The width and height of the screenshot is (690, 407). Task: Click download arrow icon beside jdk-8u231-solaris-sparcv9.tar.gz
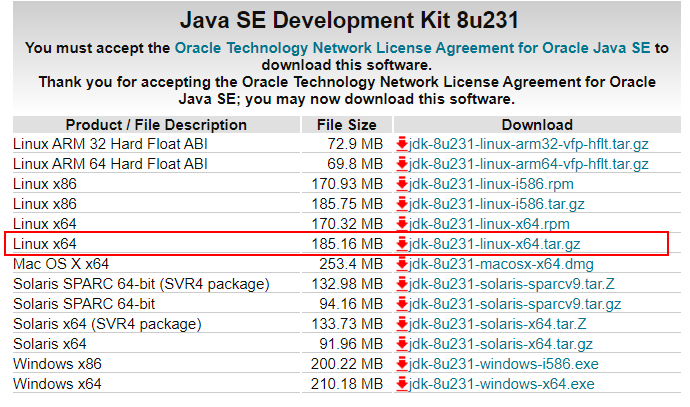pos(402,304)
